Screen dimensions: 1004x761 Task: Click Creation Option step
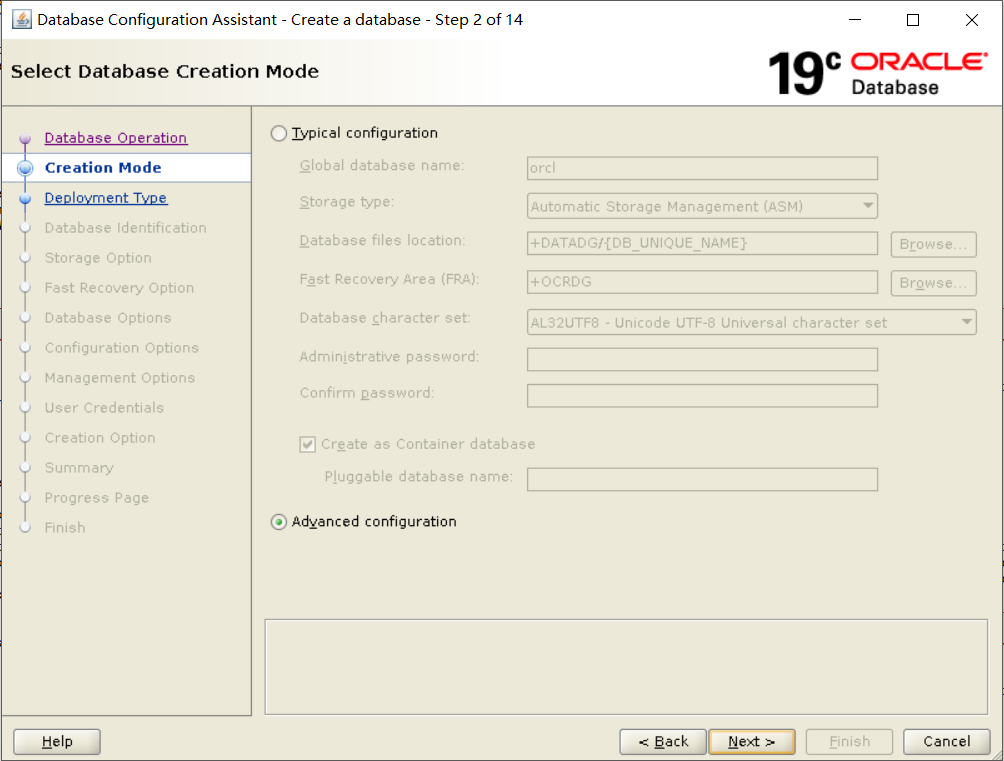click(100, 438)
